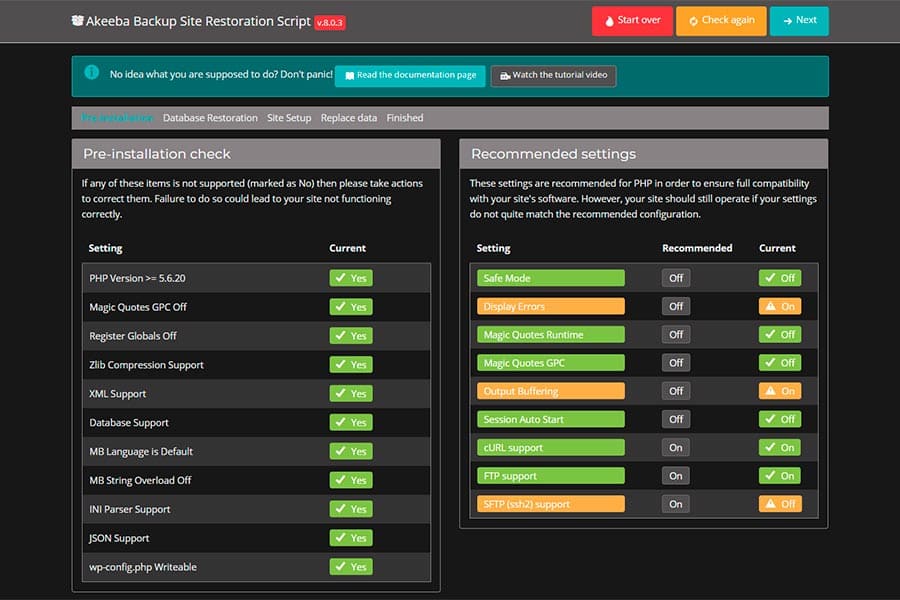Viewport: 900px width, 600px height.
Task: Click Yes badge for MB Language is Default
Action: coord(351,451)
